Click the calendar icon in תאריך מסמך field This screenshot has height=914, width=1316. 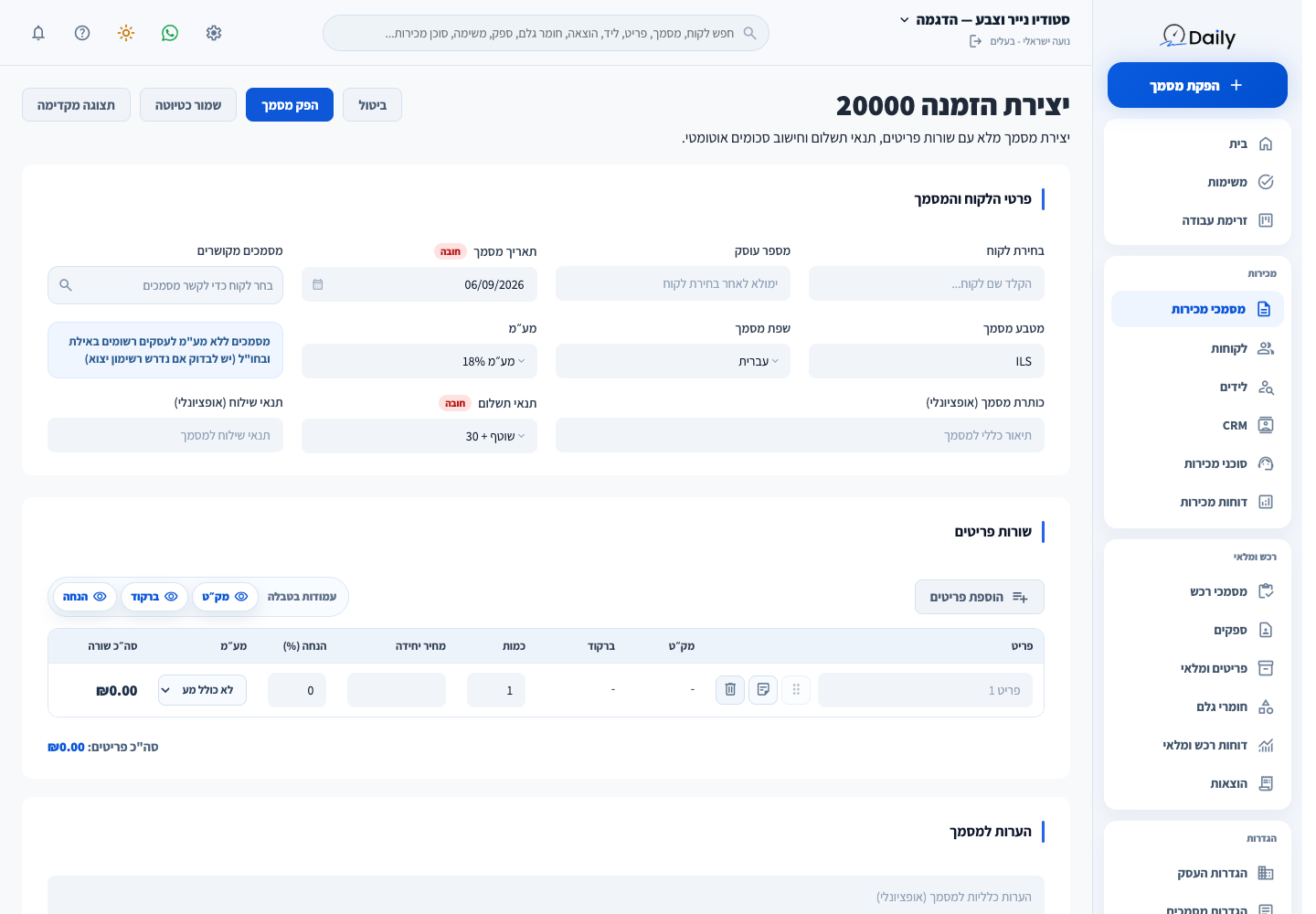point(318,285)
